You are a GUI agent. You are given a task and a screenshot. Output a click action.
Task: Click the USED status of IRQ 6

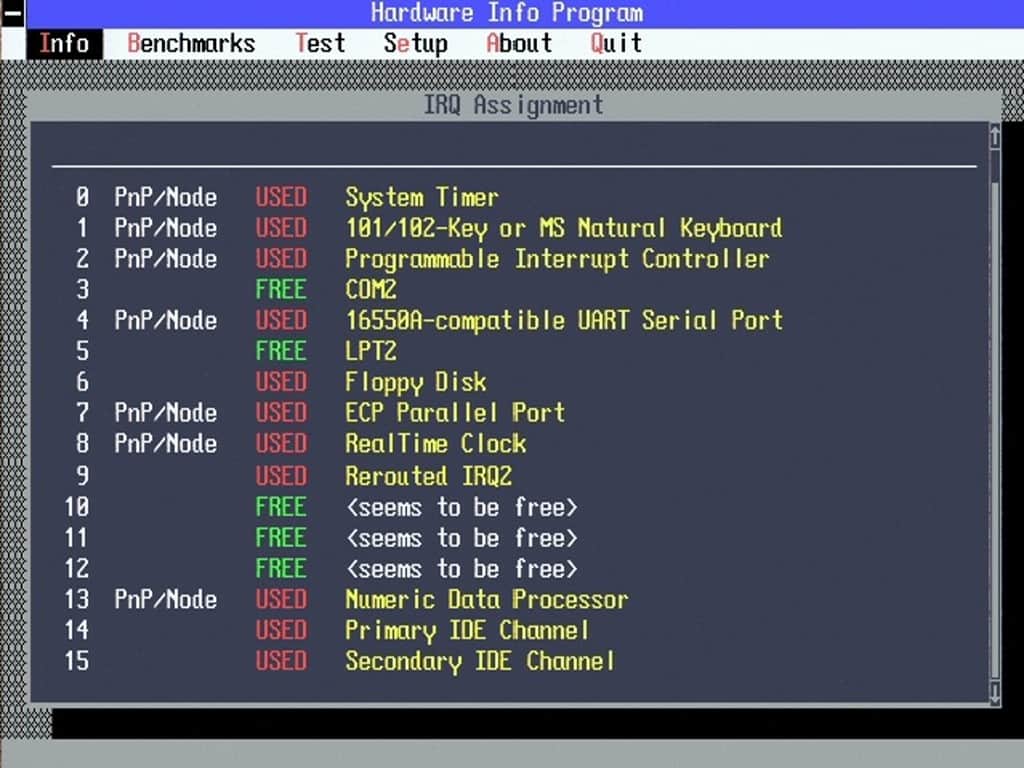tap(281, 382)
